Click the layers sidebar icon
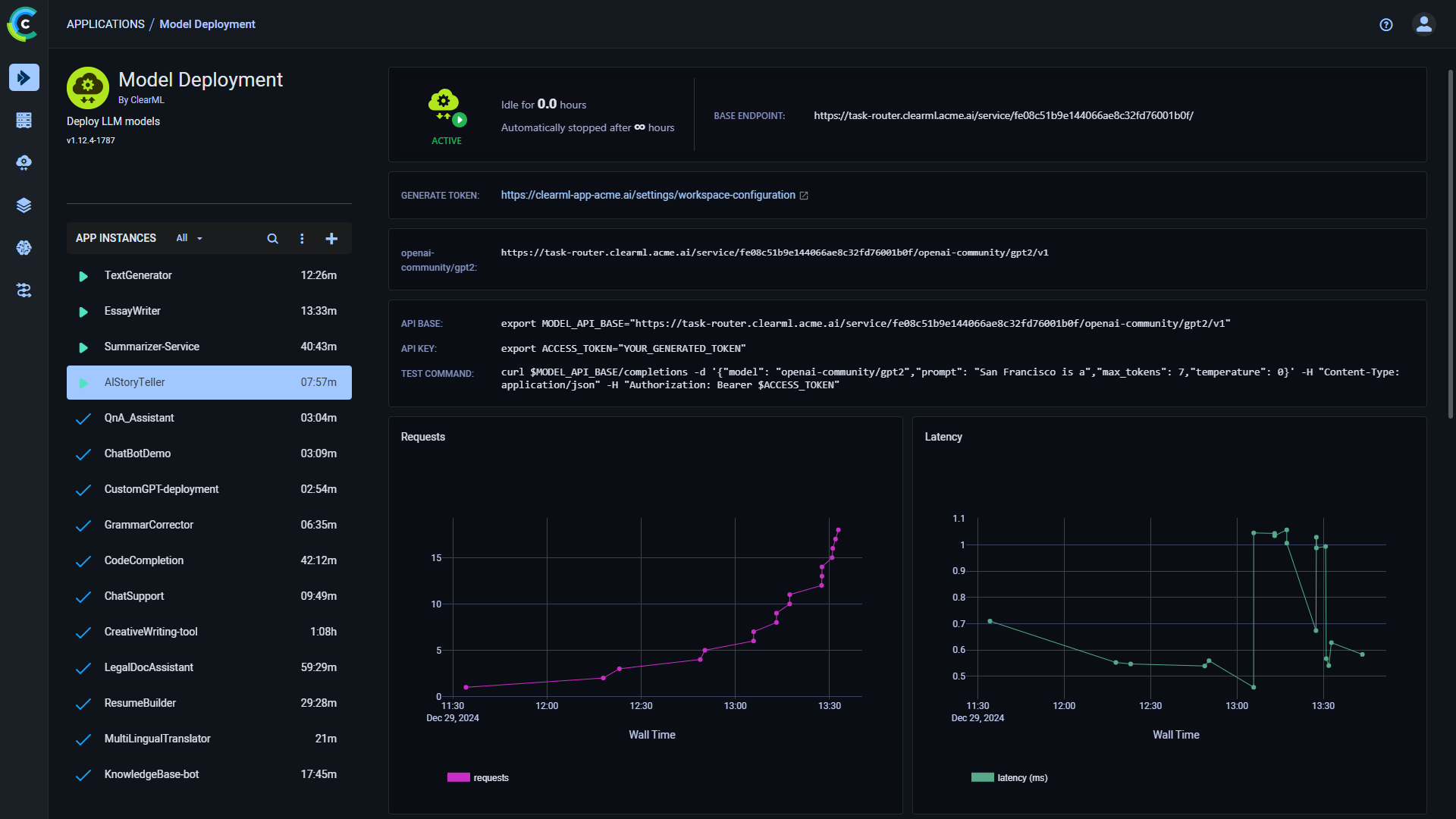1456x819 pixels. [x=24, y=205]
